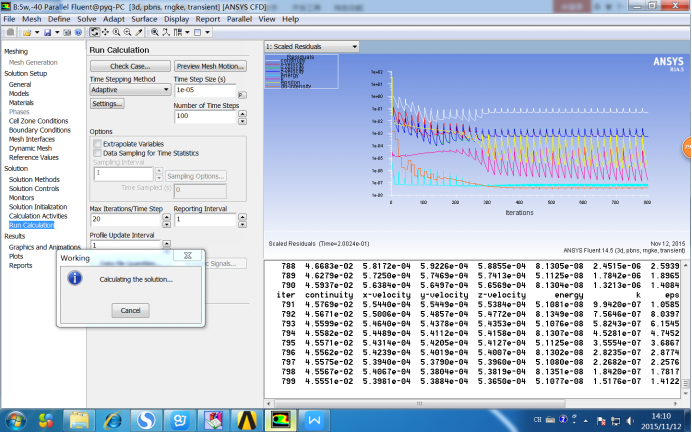Cancel the running calculation

pos(130,310)
